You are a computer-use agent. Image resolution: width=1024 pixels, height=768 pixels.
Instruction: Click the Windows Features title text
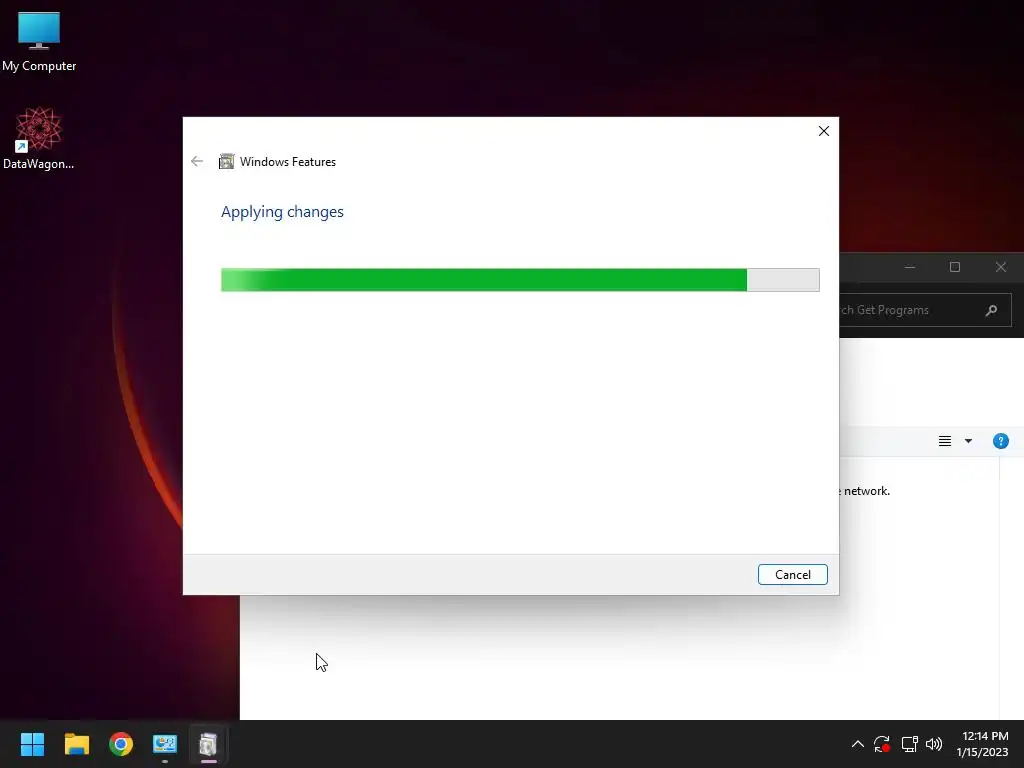287,162
